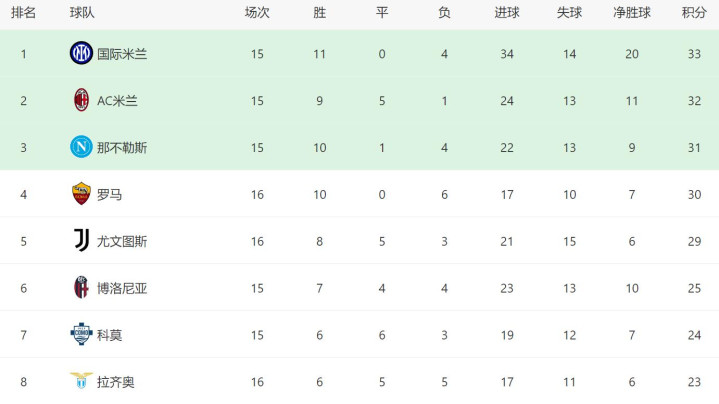Click the 排名 column header
This screenshot has width=719, height=404.
[23, 13]
